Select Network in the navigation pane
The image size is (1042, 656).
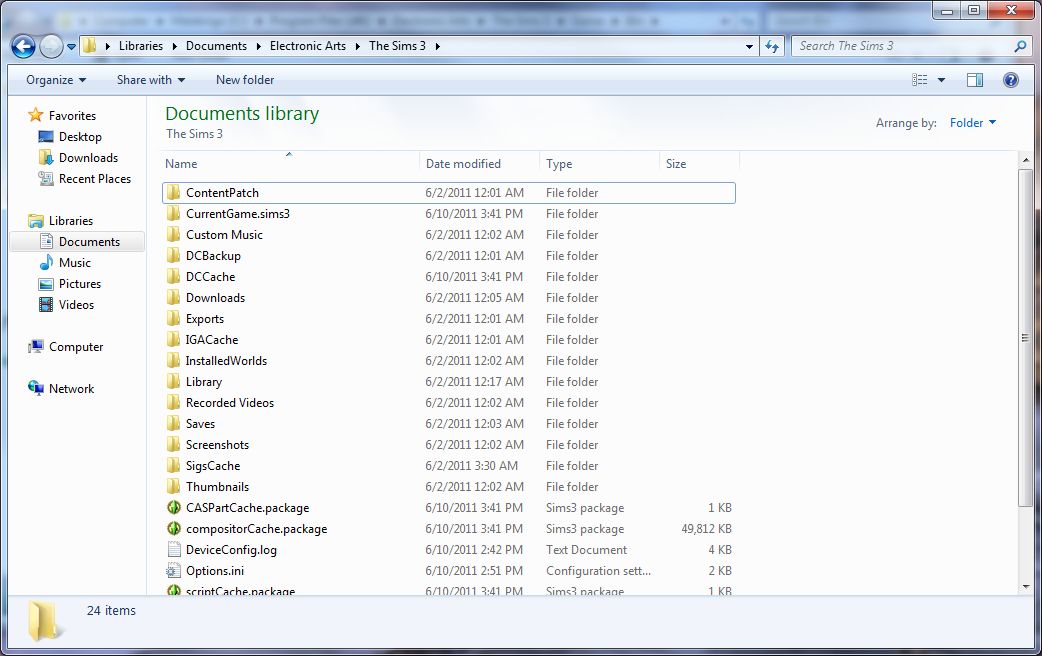click(x=71, y=389)
